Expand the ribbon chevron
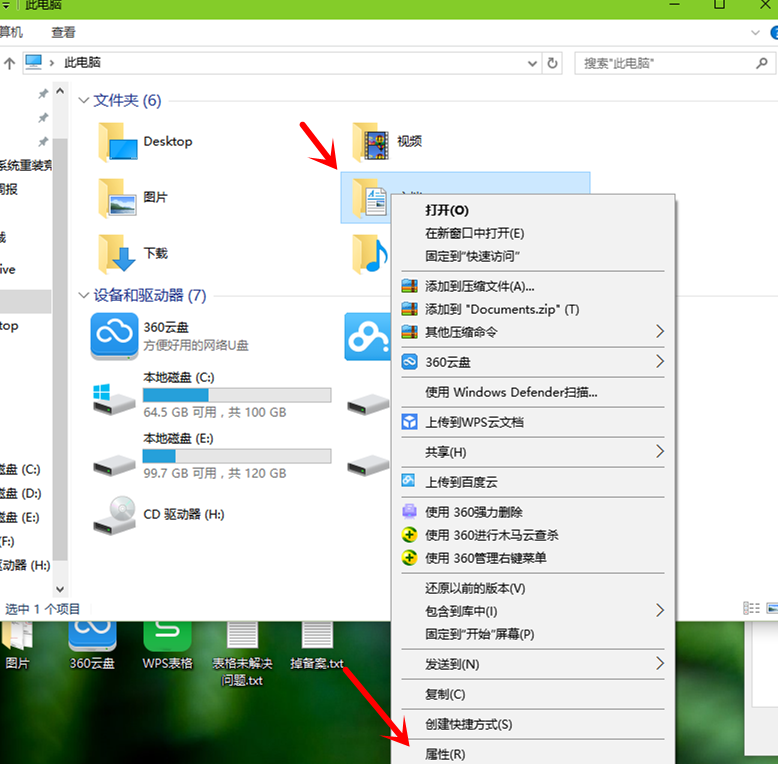This screenshot has width=778, height=764. (755, 33)
